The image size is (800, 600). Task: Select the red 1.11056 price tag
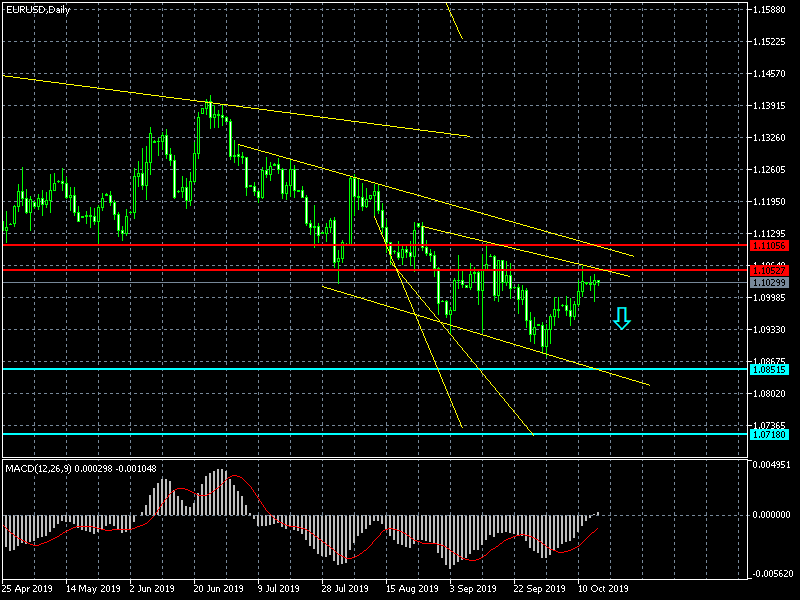coord(769,245)
